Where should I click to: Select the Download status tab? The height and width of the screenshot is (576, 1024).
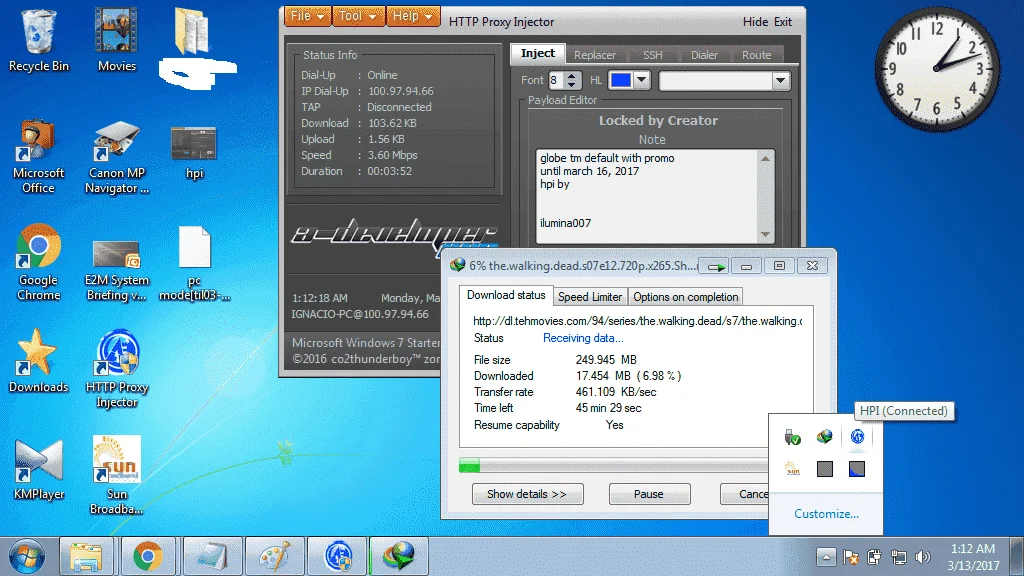(x=506, y=295)
